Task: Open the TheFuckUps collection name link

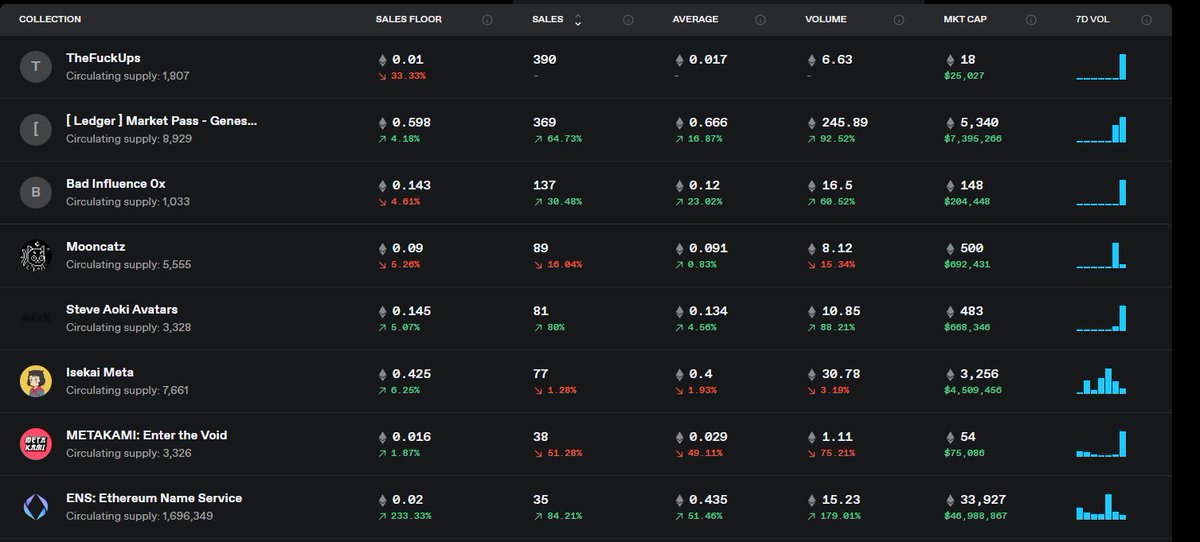Action: pyautogui.click(x=103, y=59)
